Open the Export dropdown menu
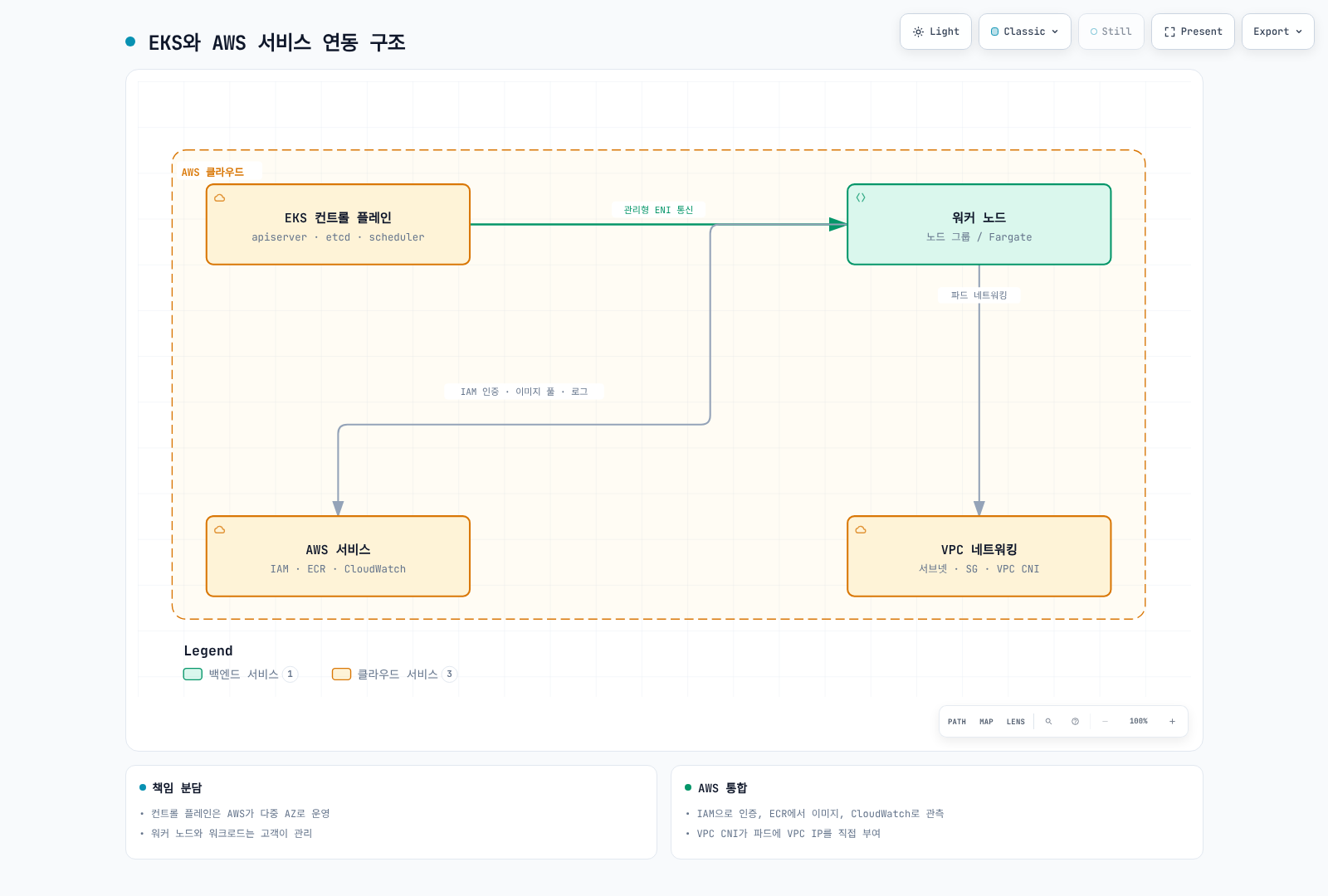Screen dimensions: 1328x896 pyautogui.click(x=1278, y=32)
